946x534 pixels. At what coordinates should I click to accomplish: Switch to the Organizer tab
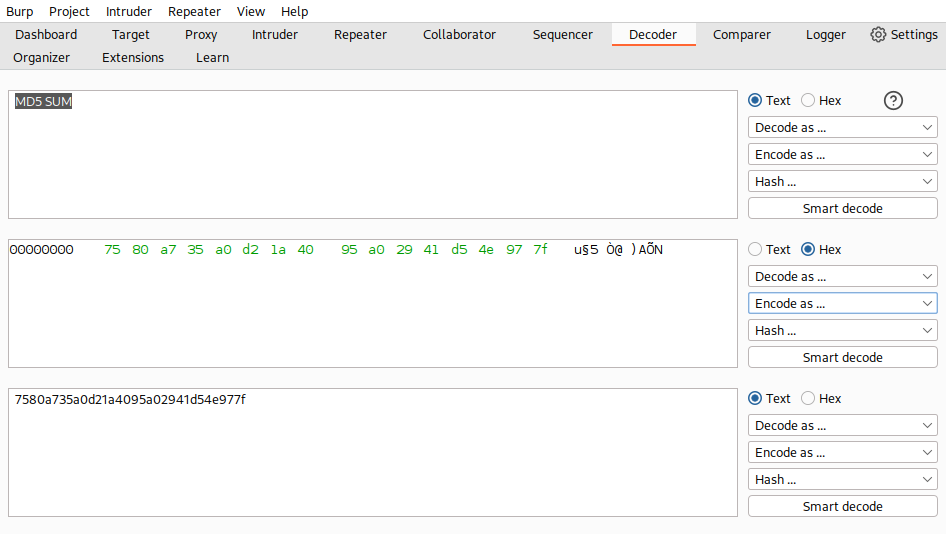point(41,58)
